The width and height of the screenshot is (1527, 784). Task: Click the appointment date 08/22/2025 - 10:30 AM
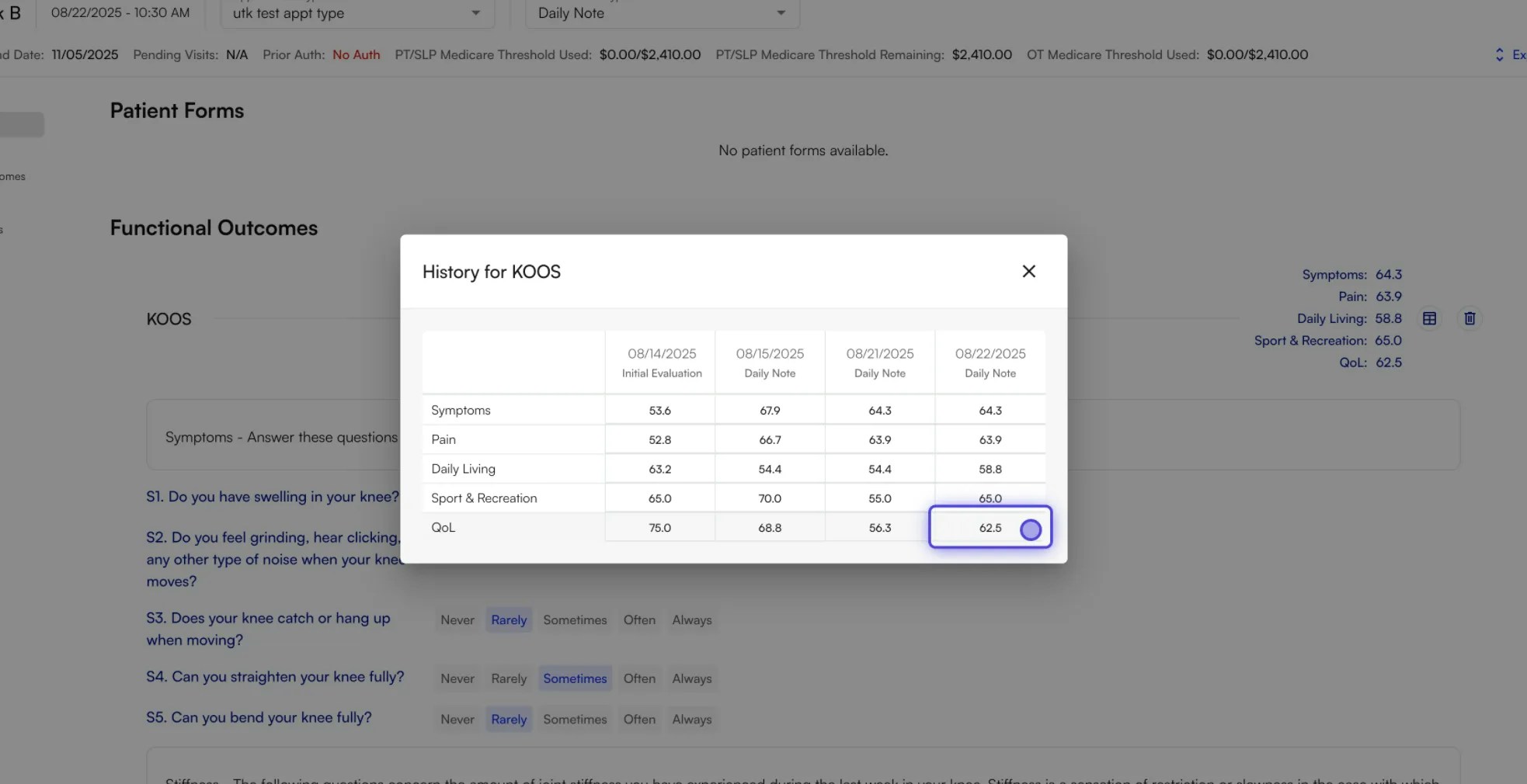[x=120, y=12]
